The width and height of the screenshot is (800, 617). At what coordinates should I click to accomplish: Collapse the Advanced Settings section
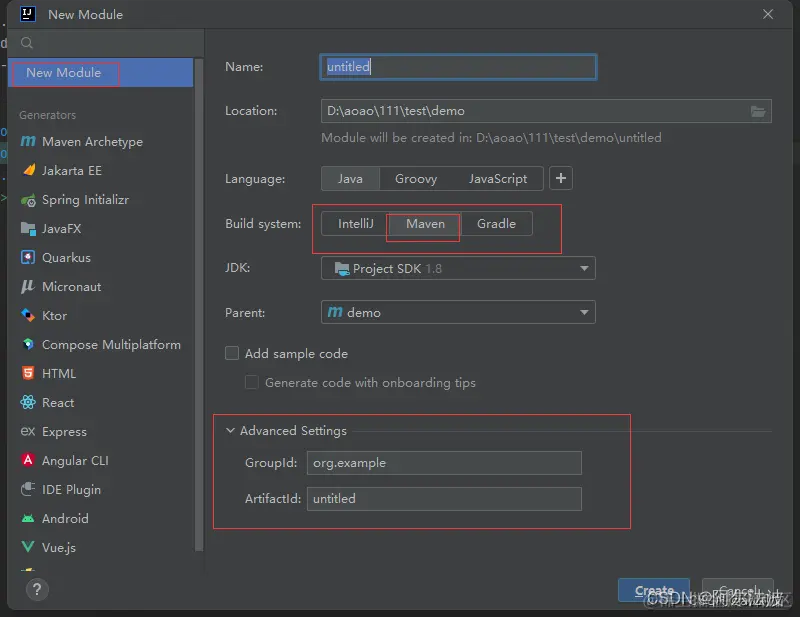[x=230, y=431]
